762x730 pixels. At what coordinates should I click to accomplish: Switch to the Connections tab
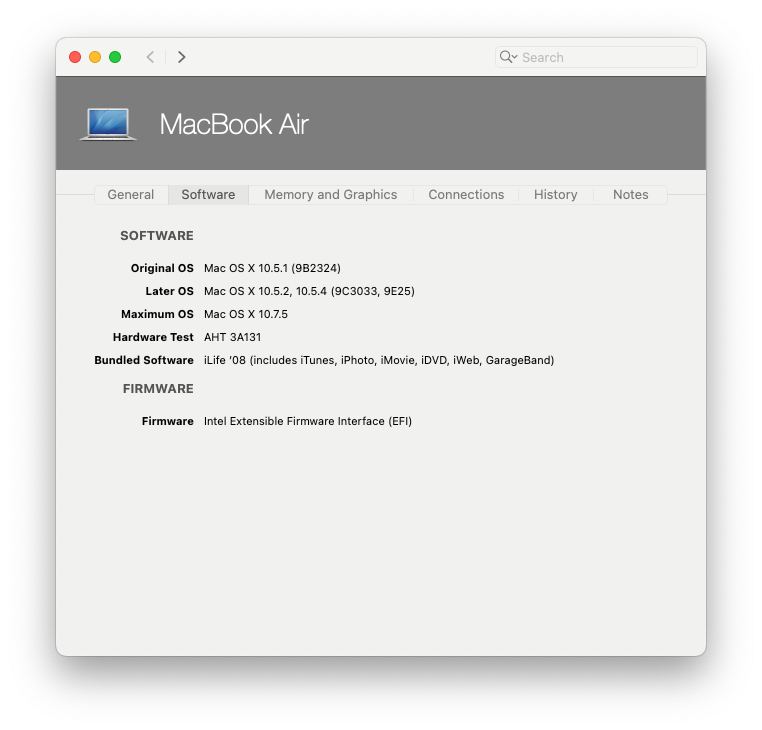466,194
